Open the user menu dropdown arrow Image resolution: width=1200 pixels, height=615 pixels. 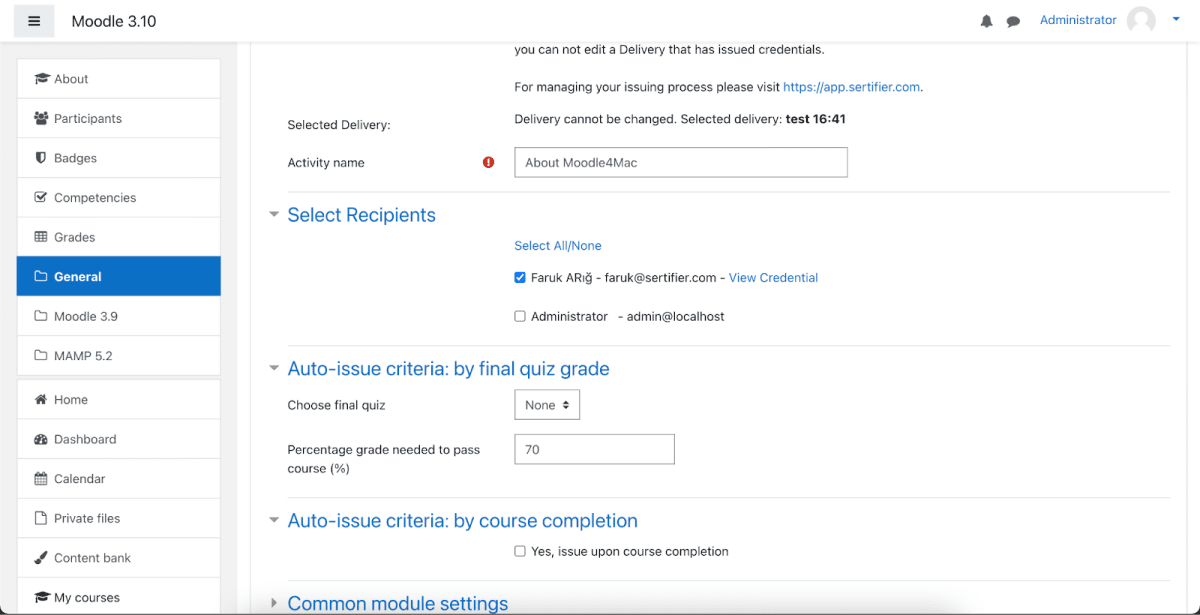(x=1176, y=19)
